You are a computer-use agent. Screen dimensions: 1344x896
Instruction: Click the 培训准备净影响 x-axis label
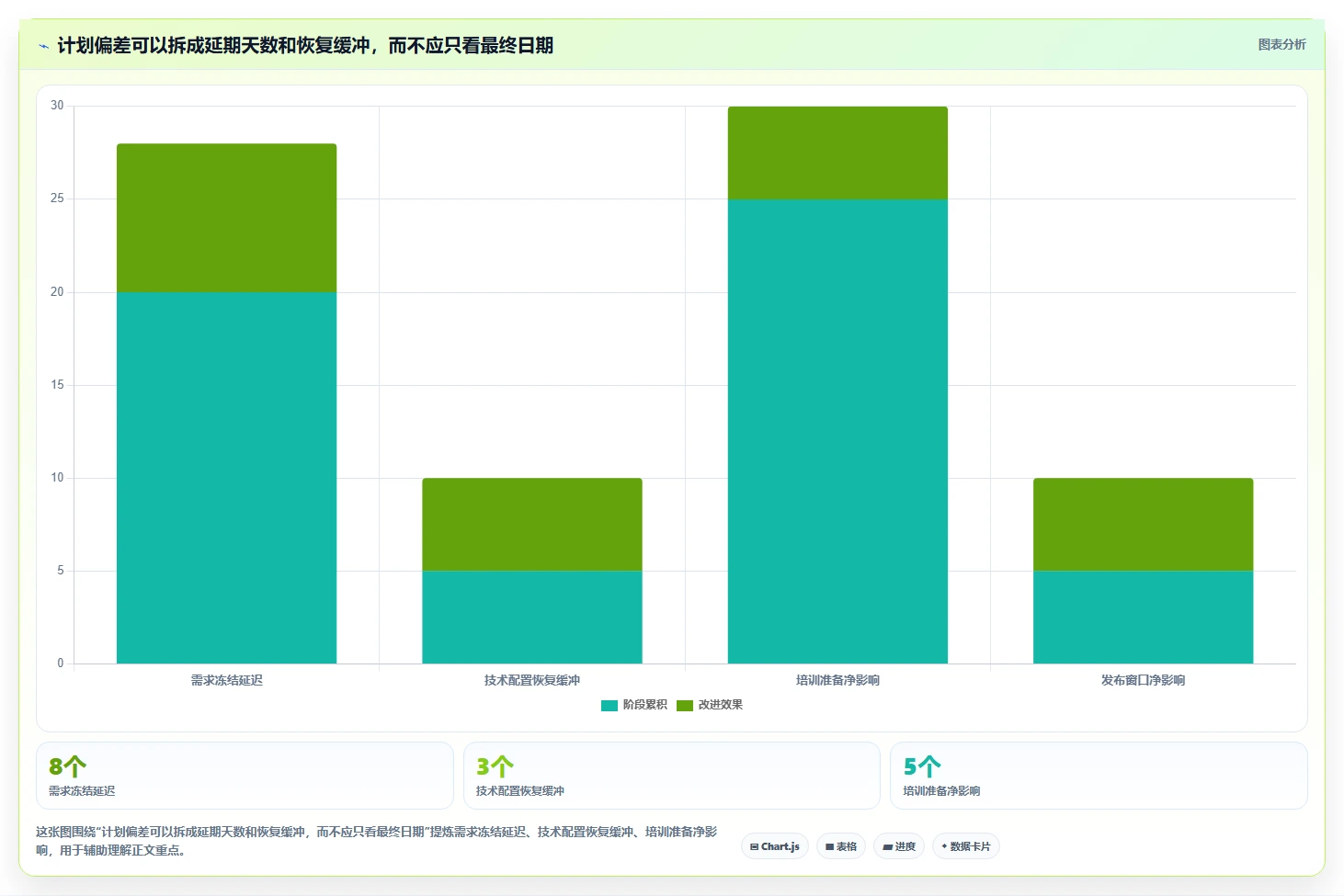point(837,680)
